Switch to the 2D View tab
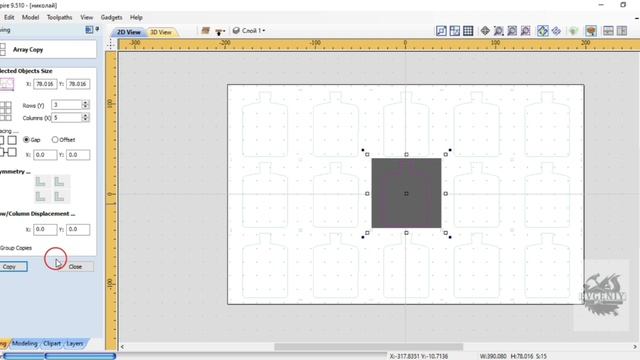640x360 pixels. [x=129, y=32]
